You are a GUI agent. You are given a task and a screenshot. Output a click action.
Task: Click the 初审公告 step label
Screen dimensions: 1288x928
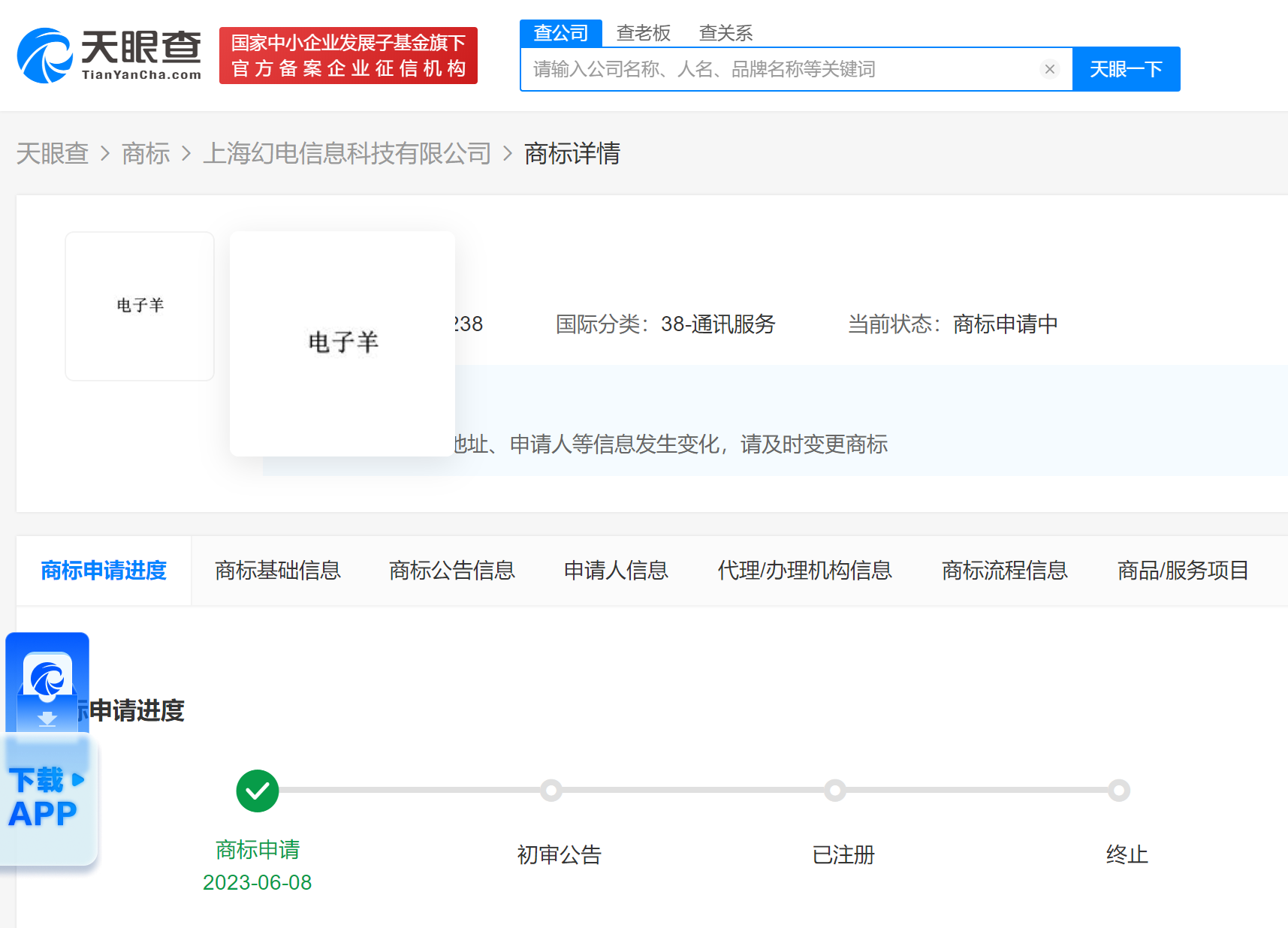[x=560, y=854]
